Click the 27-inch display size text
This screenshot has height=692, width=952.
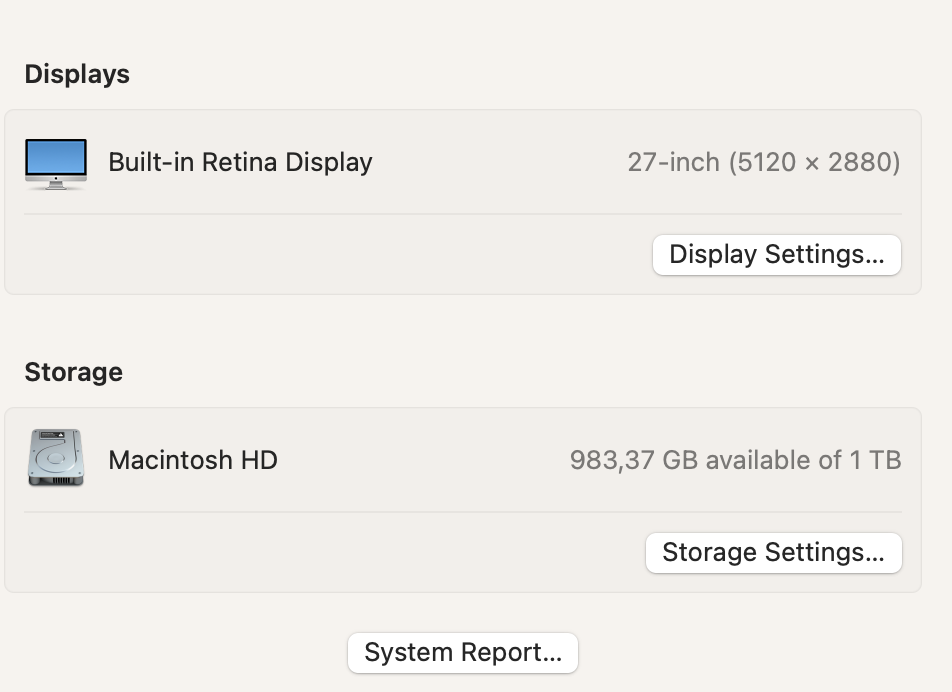673,162
